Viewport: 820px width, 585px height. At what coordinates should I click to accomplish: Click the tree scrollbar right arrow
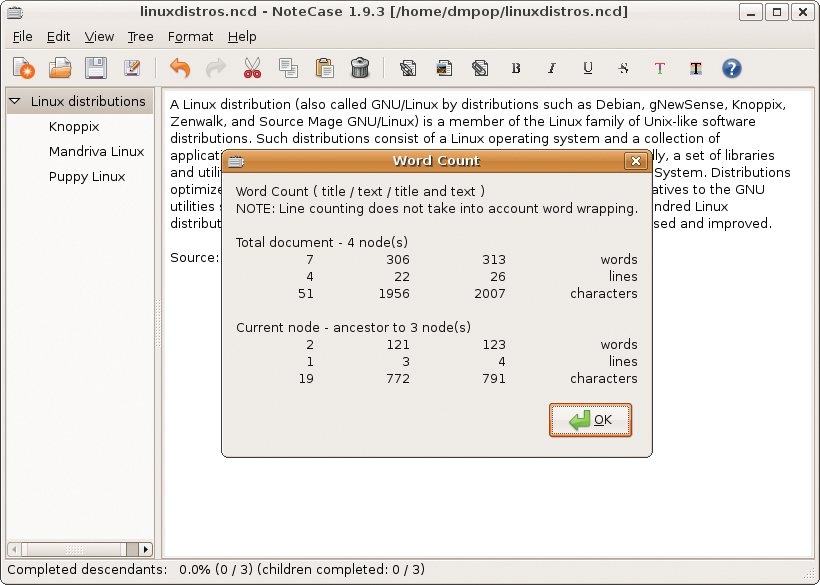pyautogui.click(x=146, y=549)
